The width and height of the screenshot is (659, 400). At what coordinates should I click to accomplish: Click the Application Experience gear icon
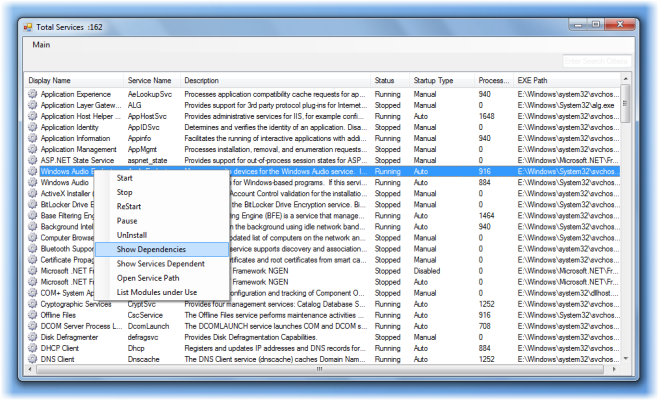pos(32,94)
